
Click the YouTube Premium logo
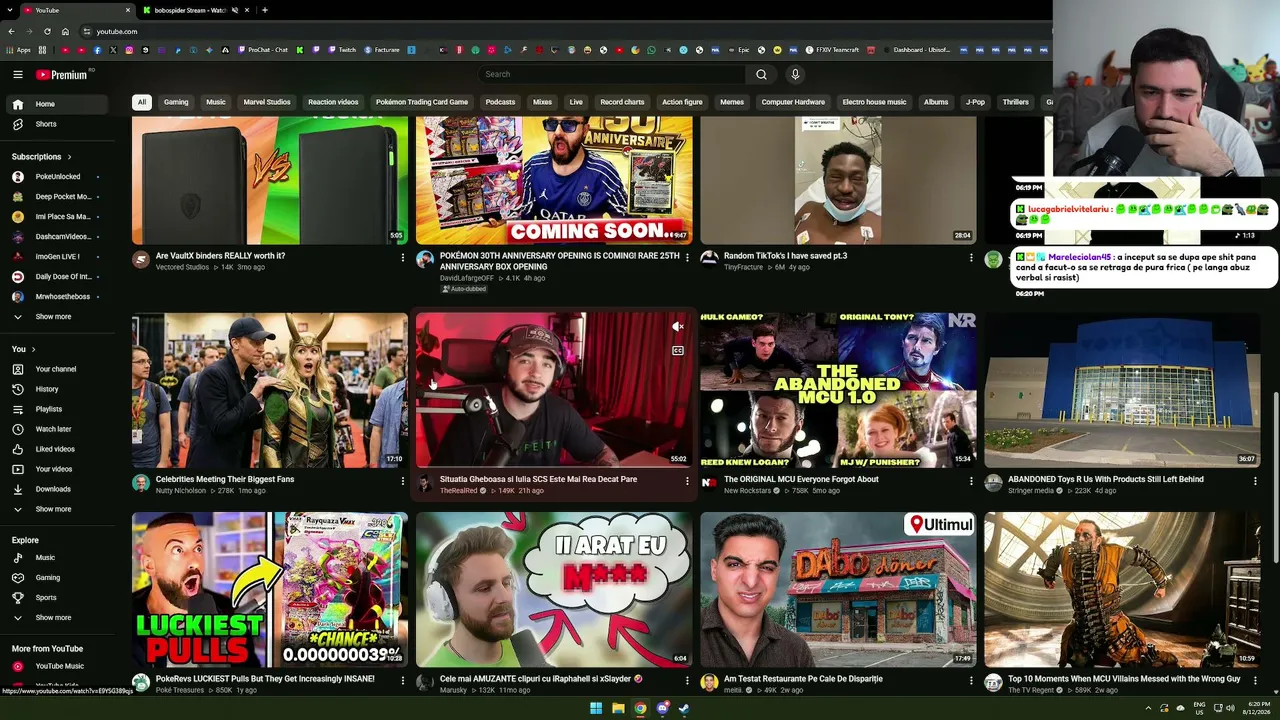coord(62,74)
